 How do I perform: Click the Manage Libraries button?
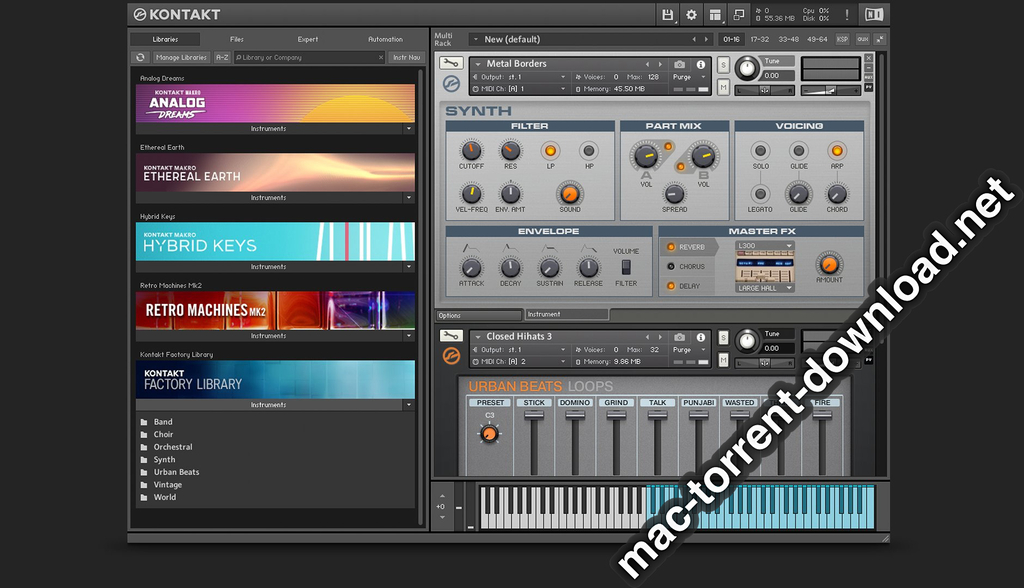(x=180, y=58)
